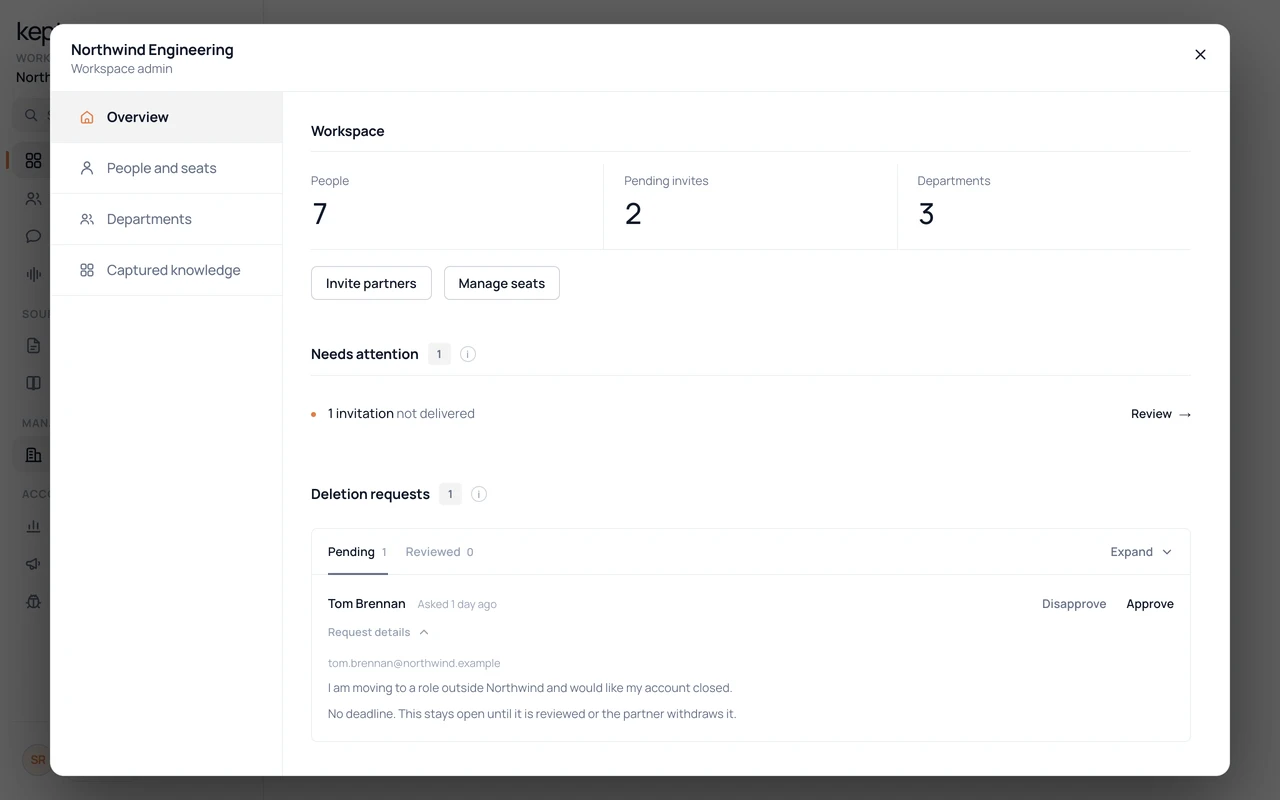
Task: Click the Invite partners button
Action: [371, 283]
